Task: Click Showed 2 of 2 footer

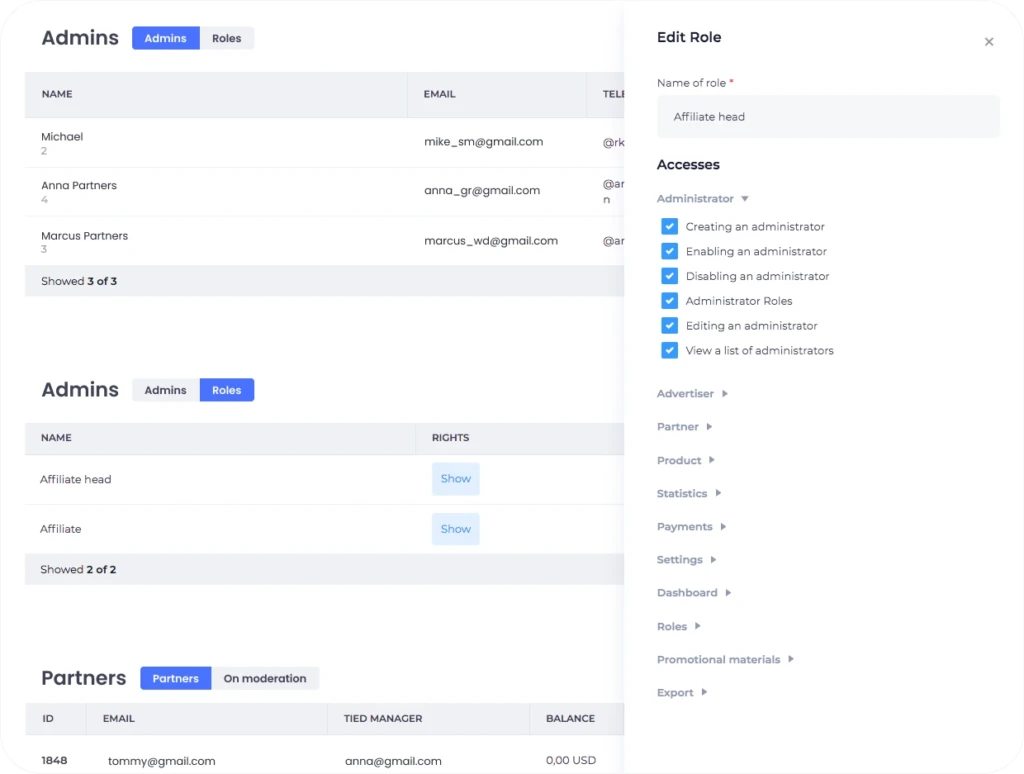Action: 78,570
